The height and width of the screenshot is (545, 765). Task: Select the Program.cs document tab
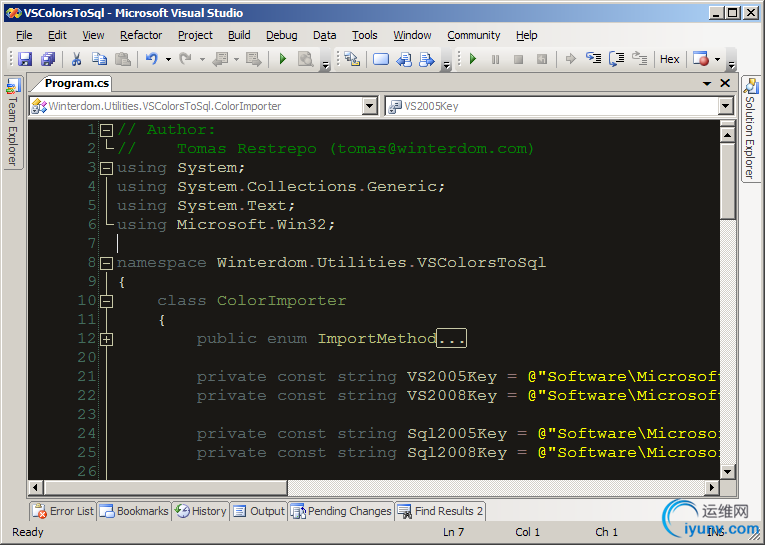tap(77, 83)
